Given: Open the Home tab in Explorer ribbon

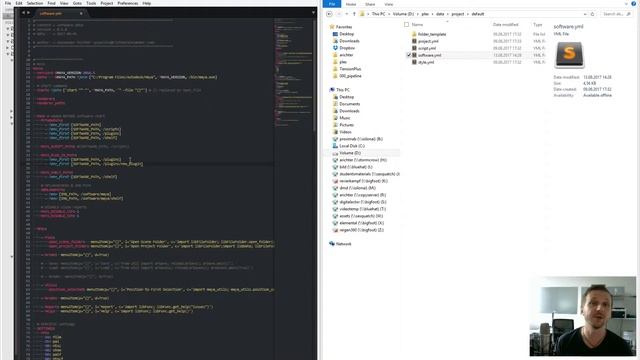Looking at the screenshot, I should [351, 4].
